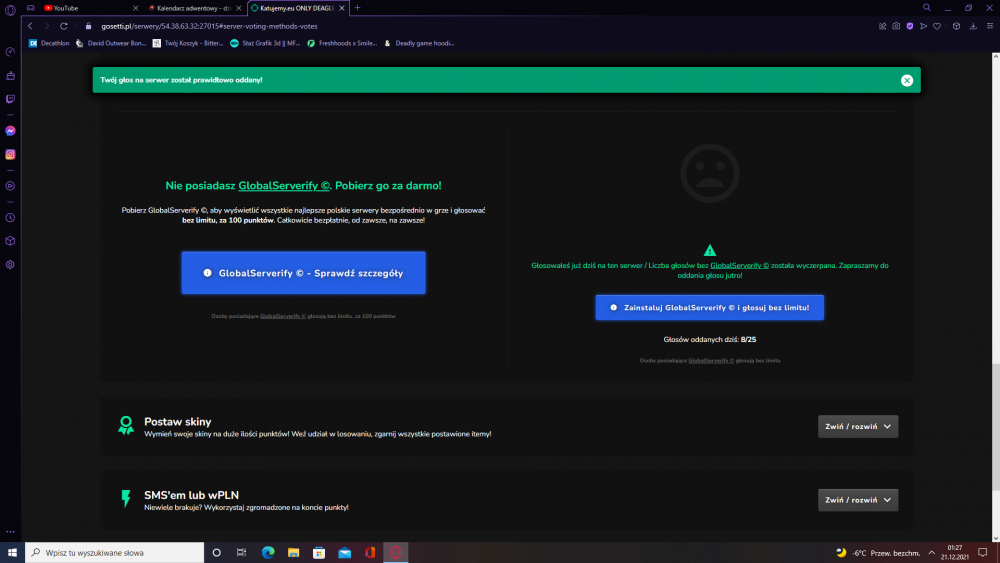Click the GlobalServerify © heading link
1000x563 pixels.
[x=284, y=186]
